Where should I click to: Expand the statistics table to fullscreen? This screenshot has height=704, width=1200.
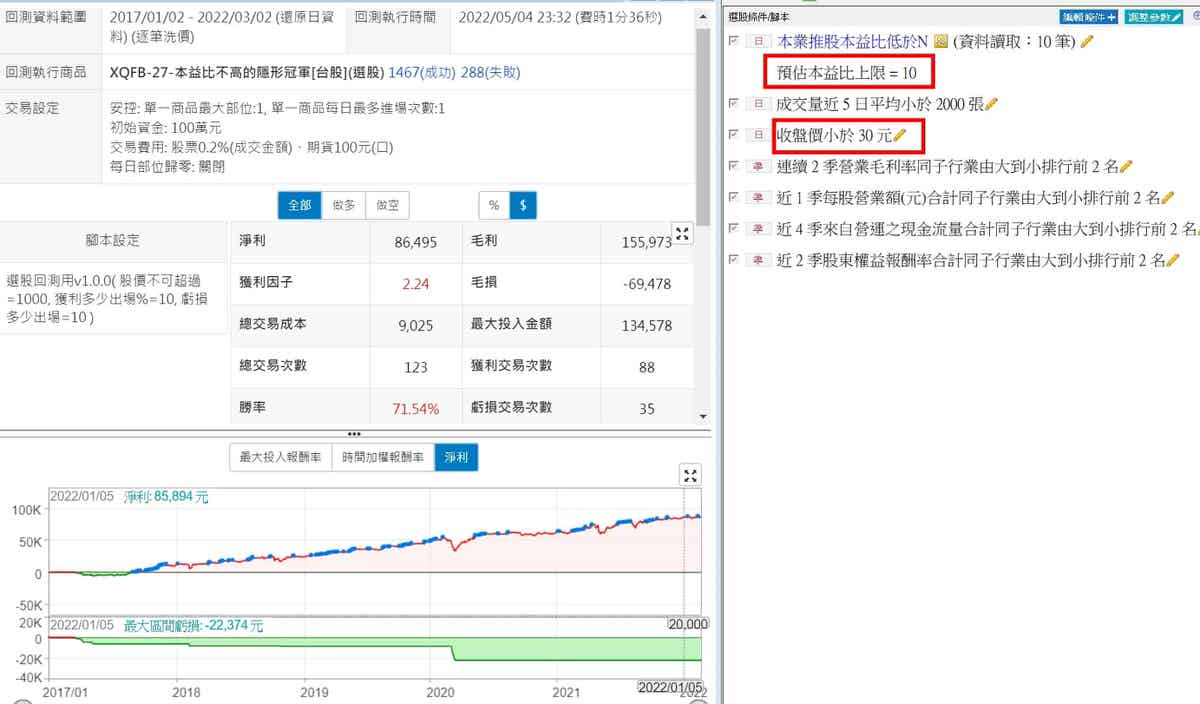tap(683, 234)
